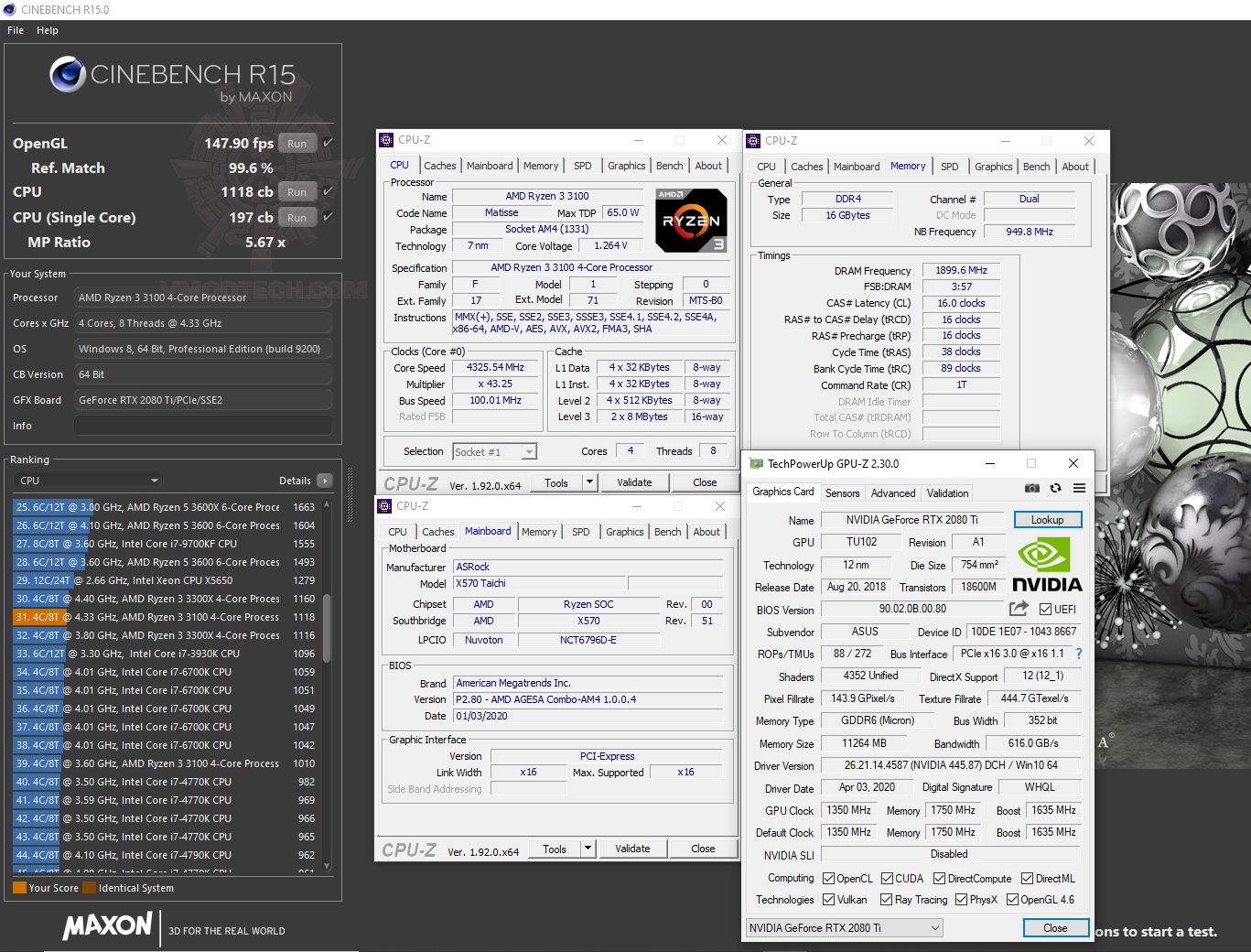This screenshot has height=952, width=1251.
Task: Click BIOS version share/export icon
Action: pos(1019,609)
